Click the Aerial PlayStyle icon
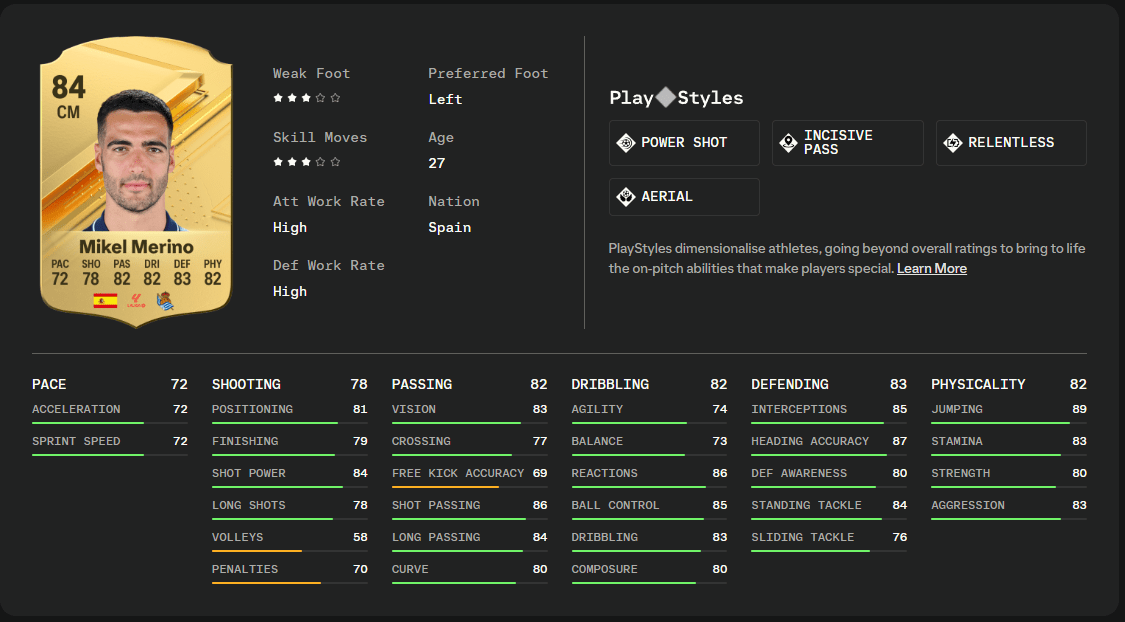The height and width of the screenshot is (622, 1125). pos(625,197)
